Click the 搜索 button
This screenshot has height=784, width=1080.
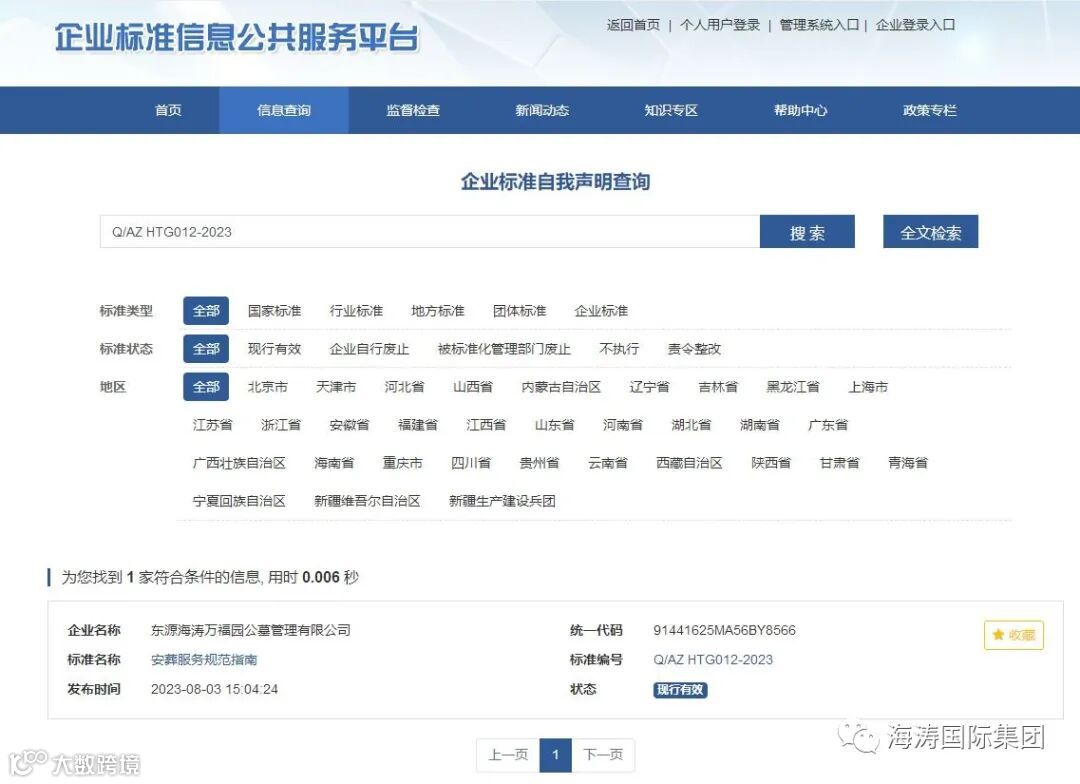click(807, 231)
